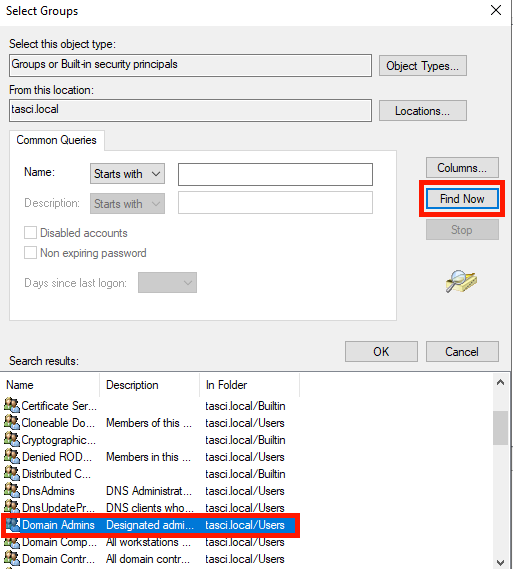
Task: Click the Description query text field
Action: 275,202
